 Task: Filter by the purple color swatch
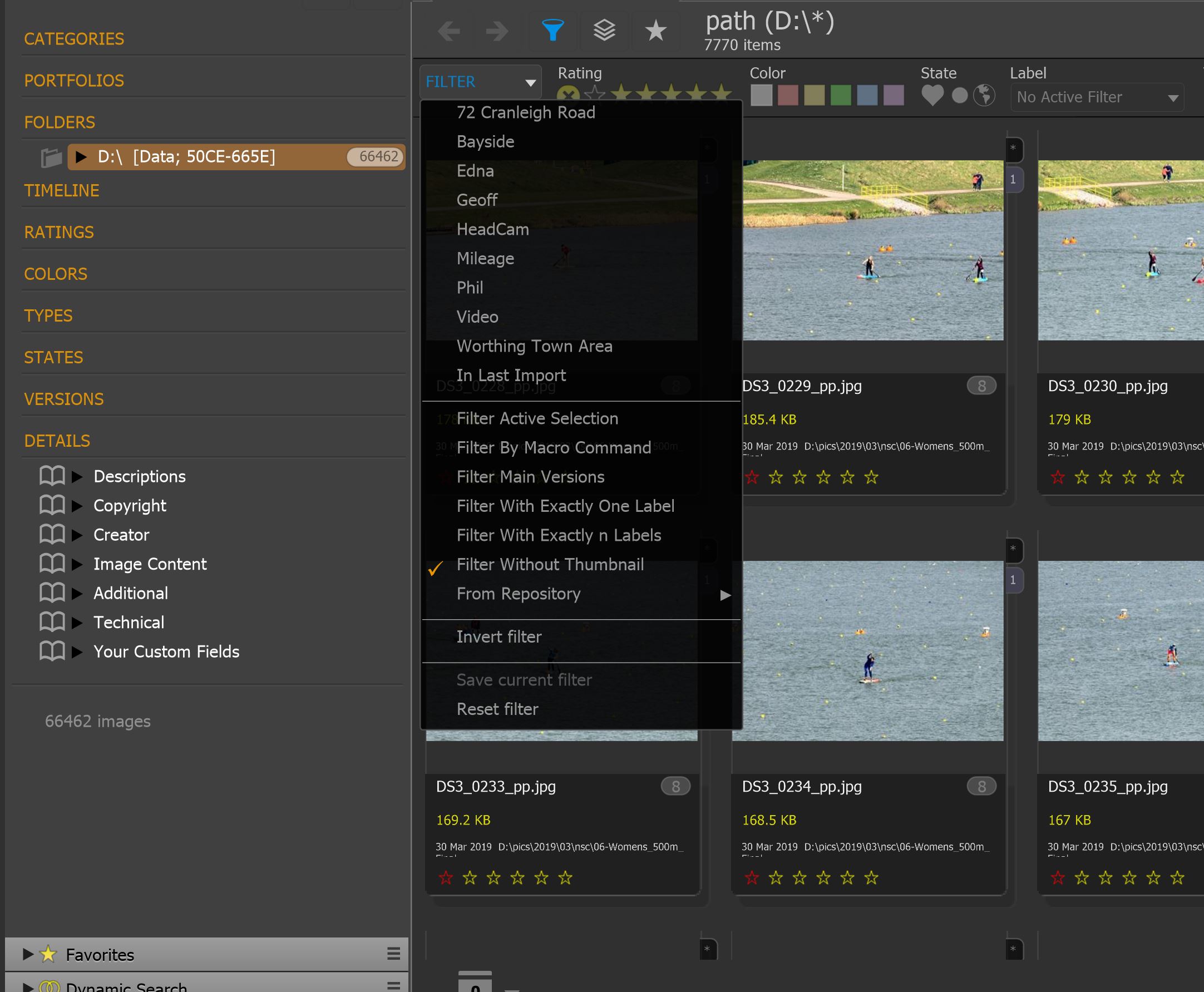coord(893,96)
